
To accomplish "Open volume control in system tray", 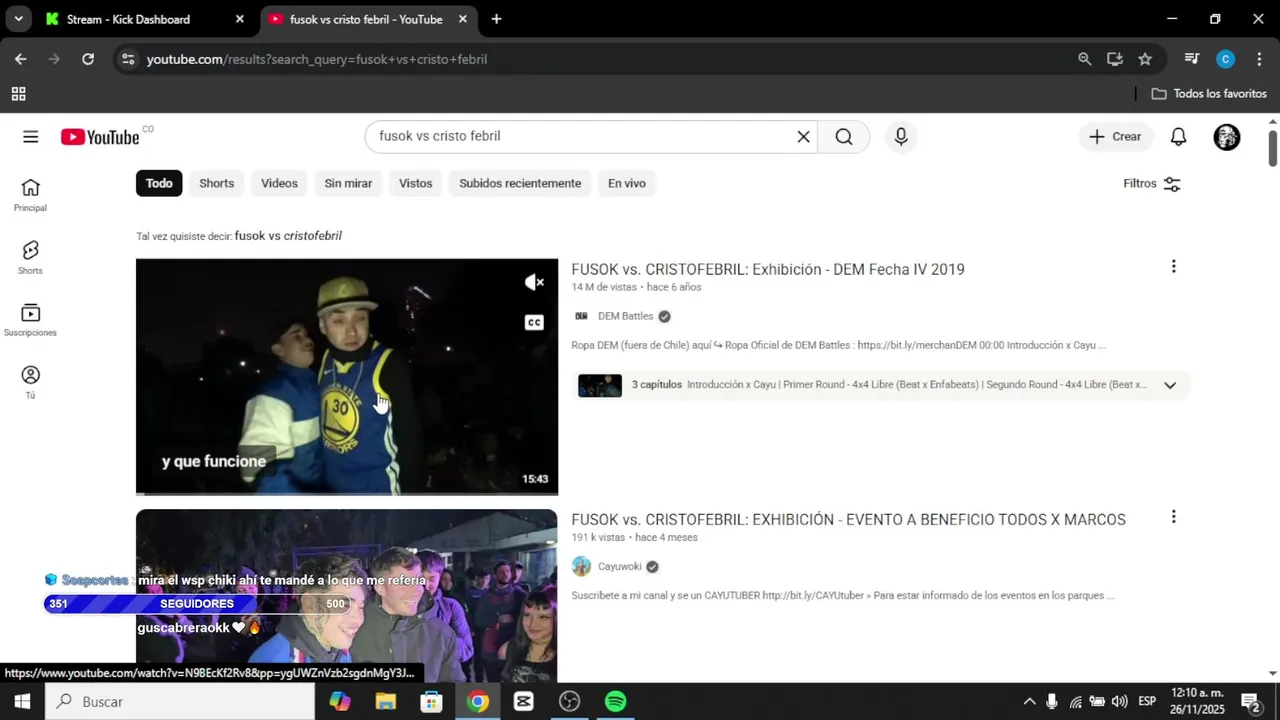I will (1119, 702).
